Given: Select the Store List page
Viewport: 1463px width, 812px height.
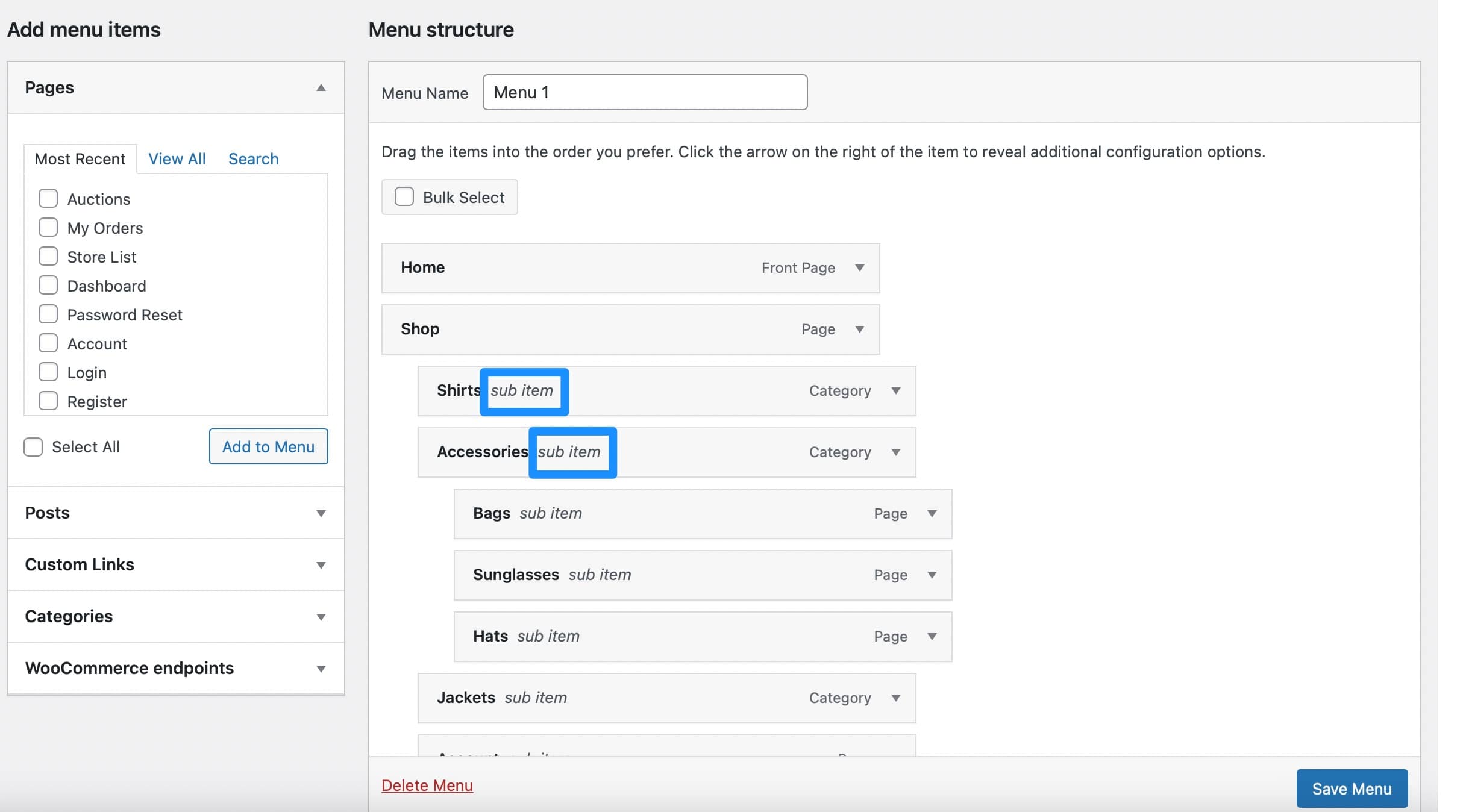Looking at the screenshot, I should pyautogui.click(x=48, y=255).
